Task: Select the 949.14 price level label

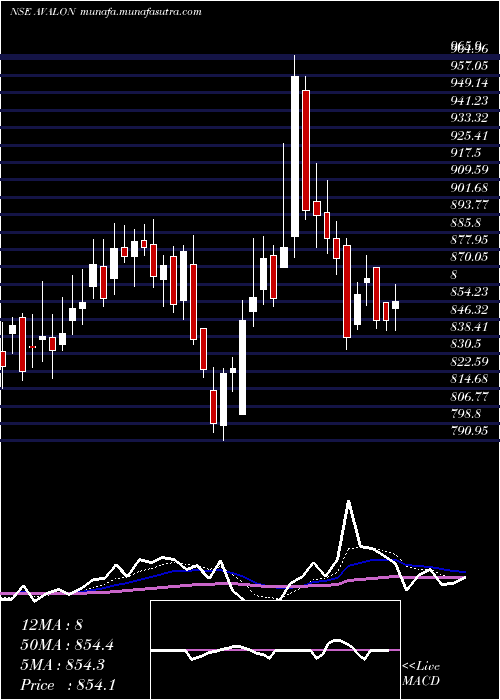Action: [470, 83]
